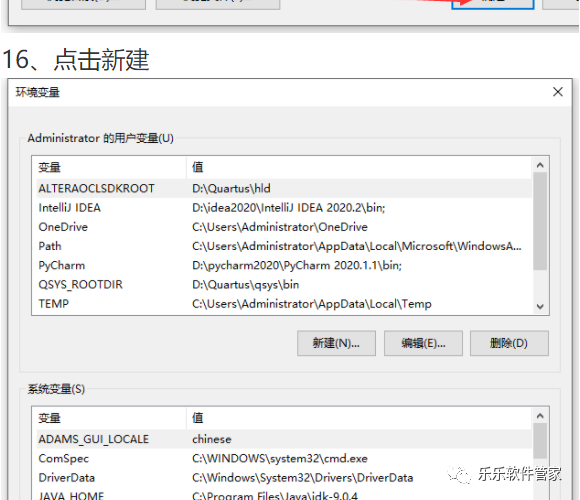The image size is (580, 500).
Task: Close the 环境变量 dialog
Action: [x=558, y=92]
